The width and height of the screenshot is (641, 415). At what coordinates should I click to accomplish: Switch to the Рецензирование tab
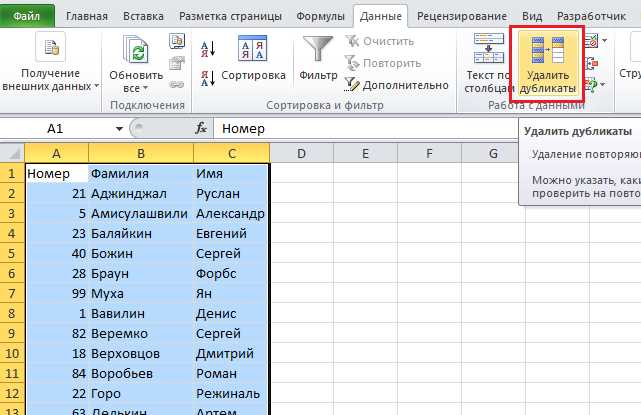462,16
